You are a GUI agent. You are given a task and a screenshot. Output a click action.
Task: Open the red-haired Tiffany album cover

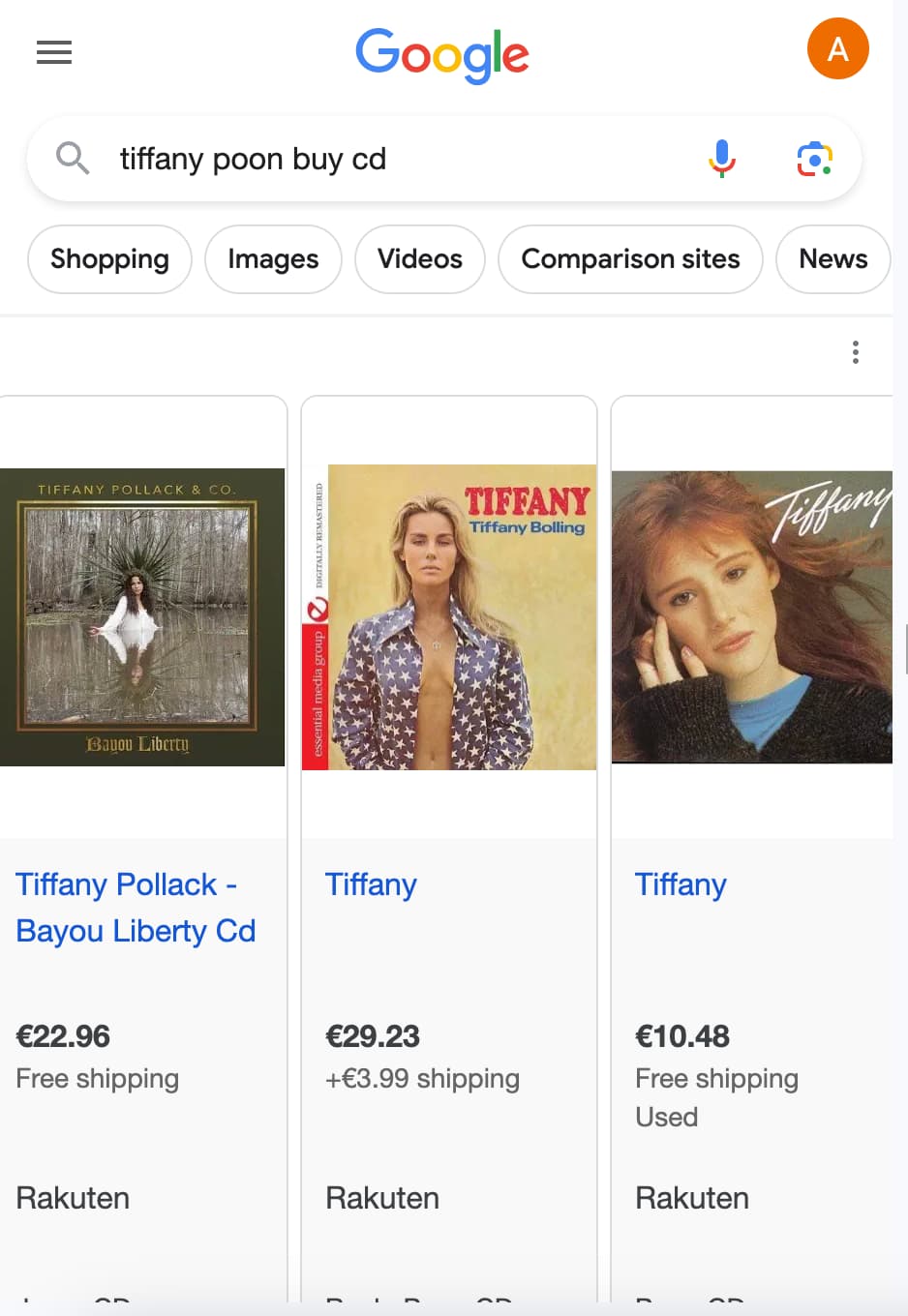pos(751,617)
